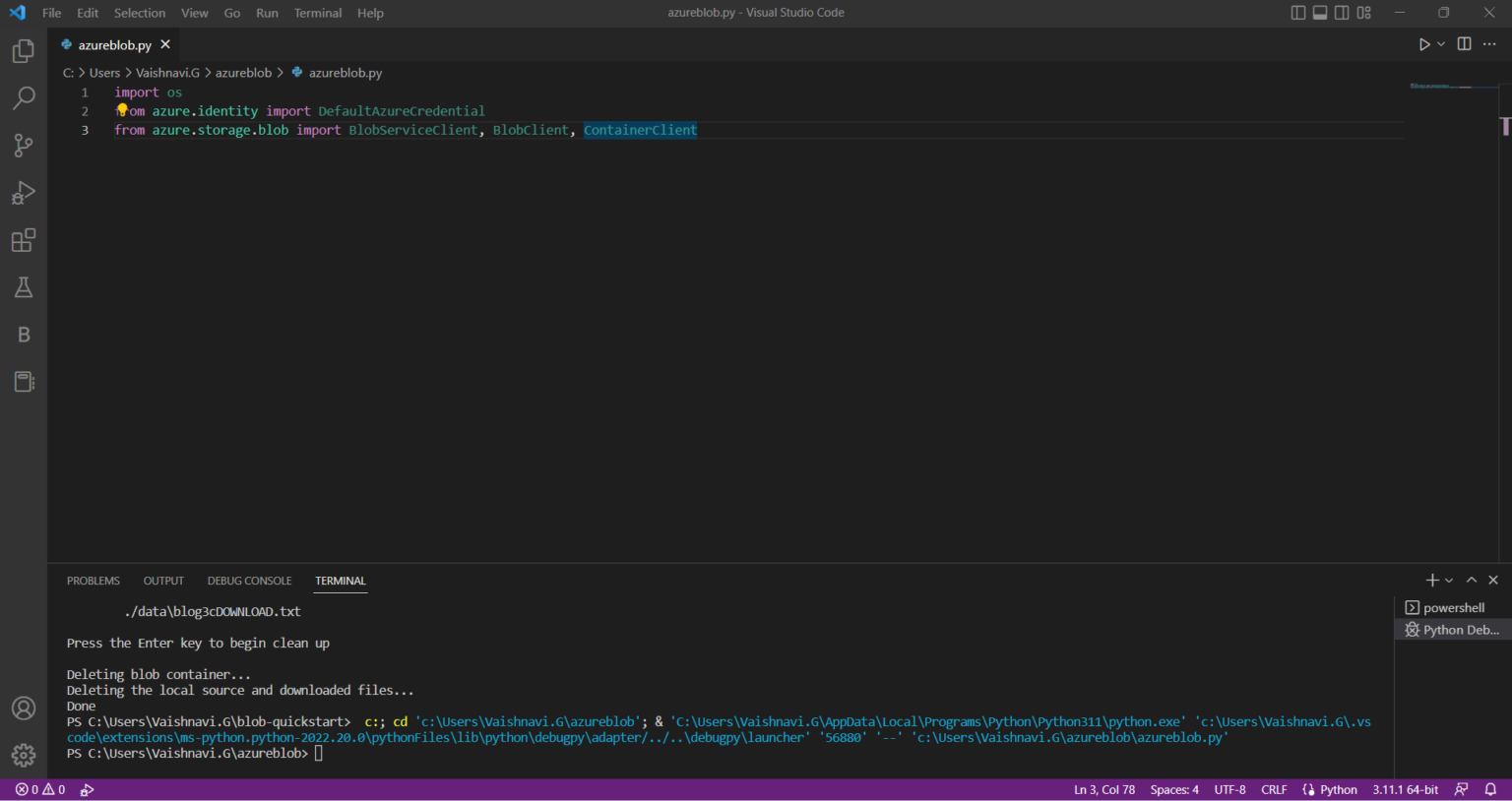Open the Source Control panel
Screen dimensions: 1512x801
click(x=23, y=145)
